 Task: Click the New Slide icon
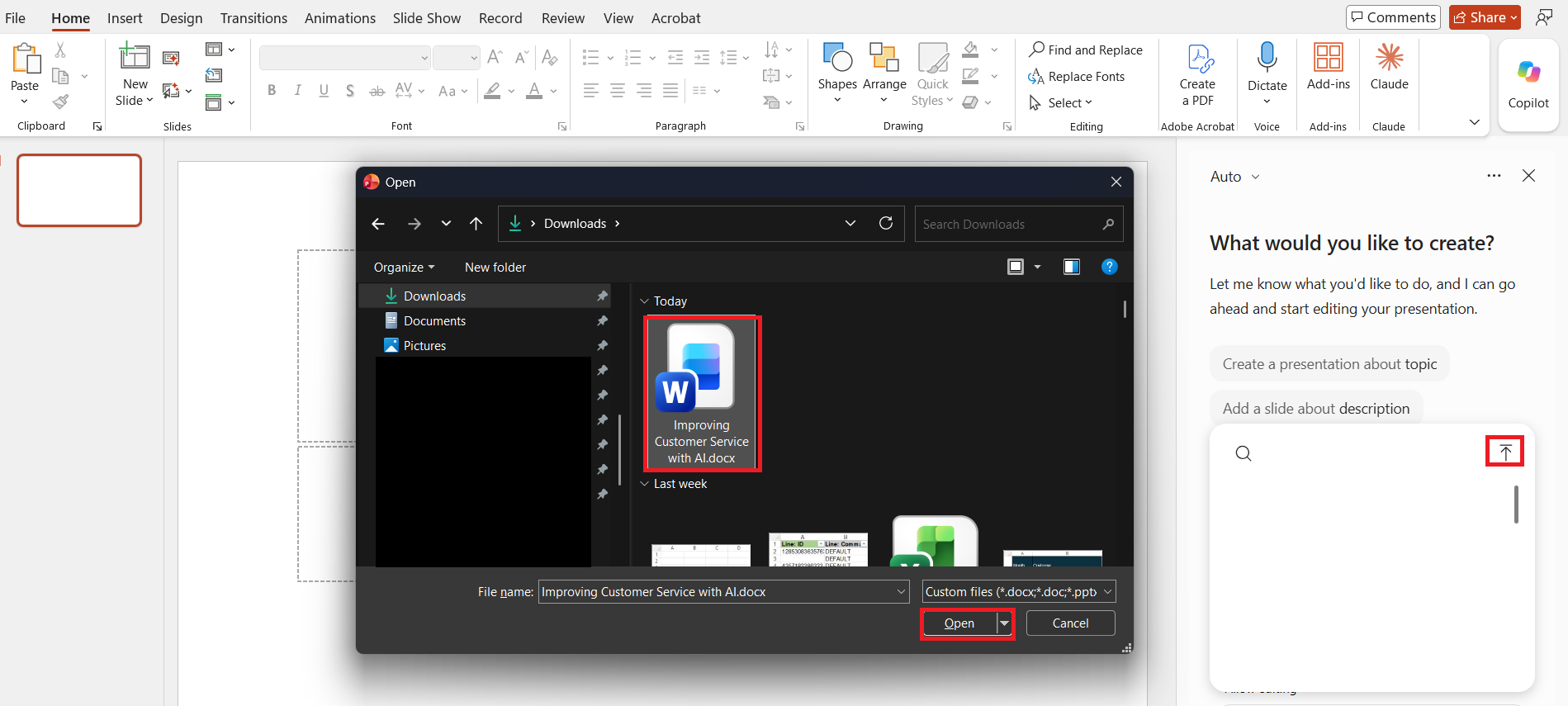click(x=135, y=57)
